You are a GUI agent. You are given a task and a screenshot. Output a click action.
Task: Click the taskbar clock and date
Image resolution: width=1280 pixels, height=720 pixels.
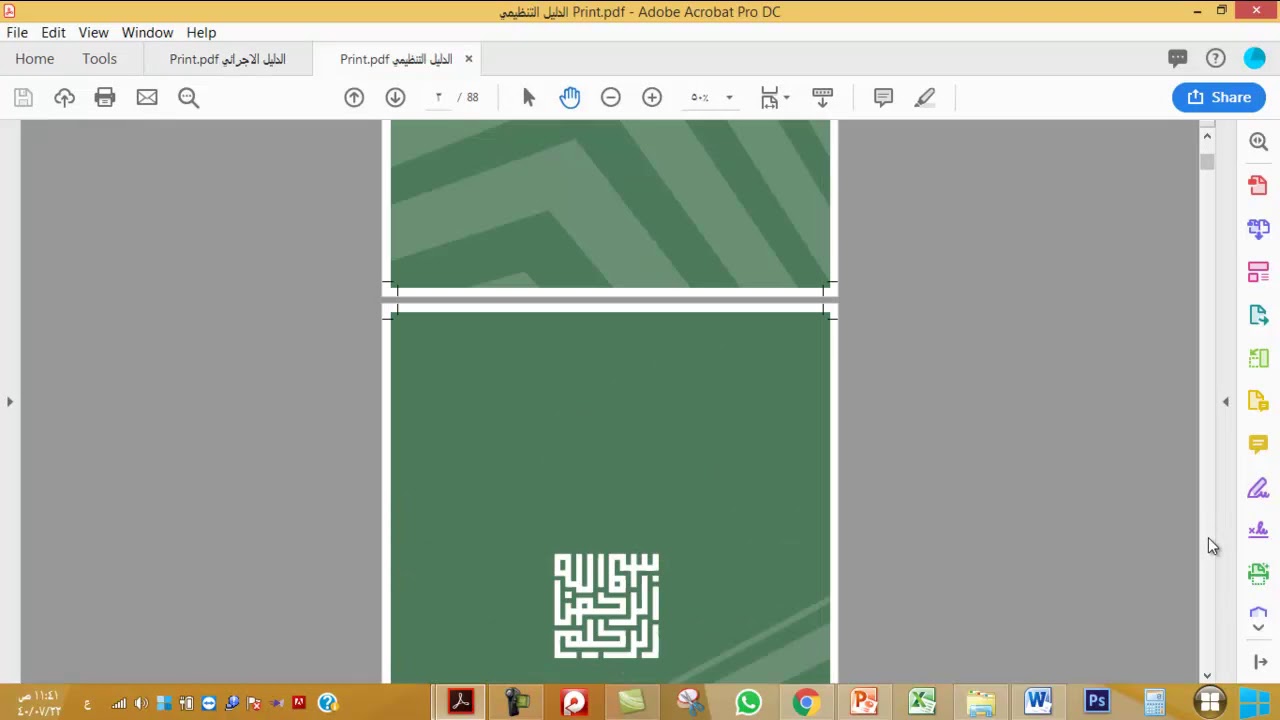point(40,703)
